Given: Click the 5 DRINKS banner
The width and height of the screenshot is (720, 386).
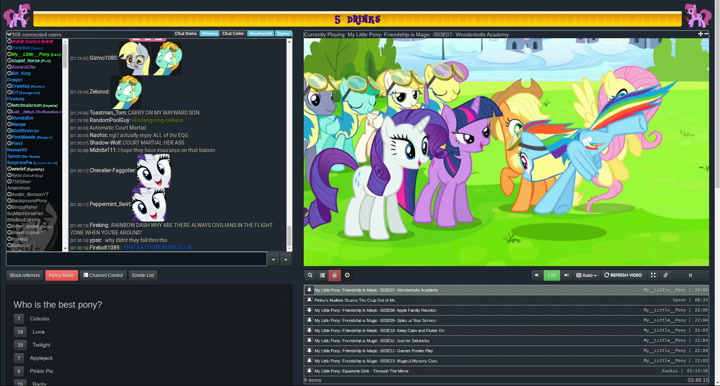Looking at the screenshot, I should [x=357, y=19].
